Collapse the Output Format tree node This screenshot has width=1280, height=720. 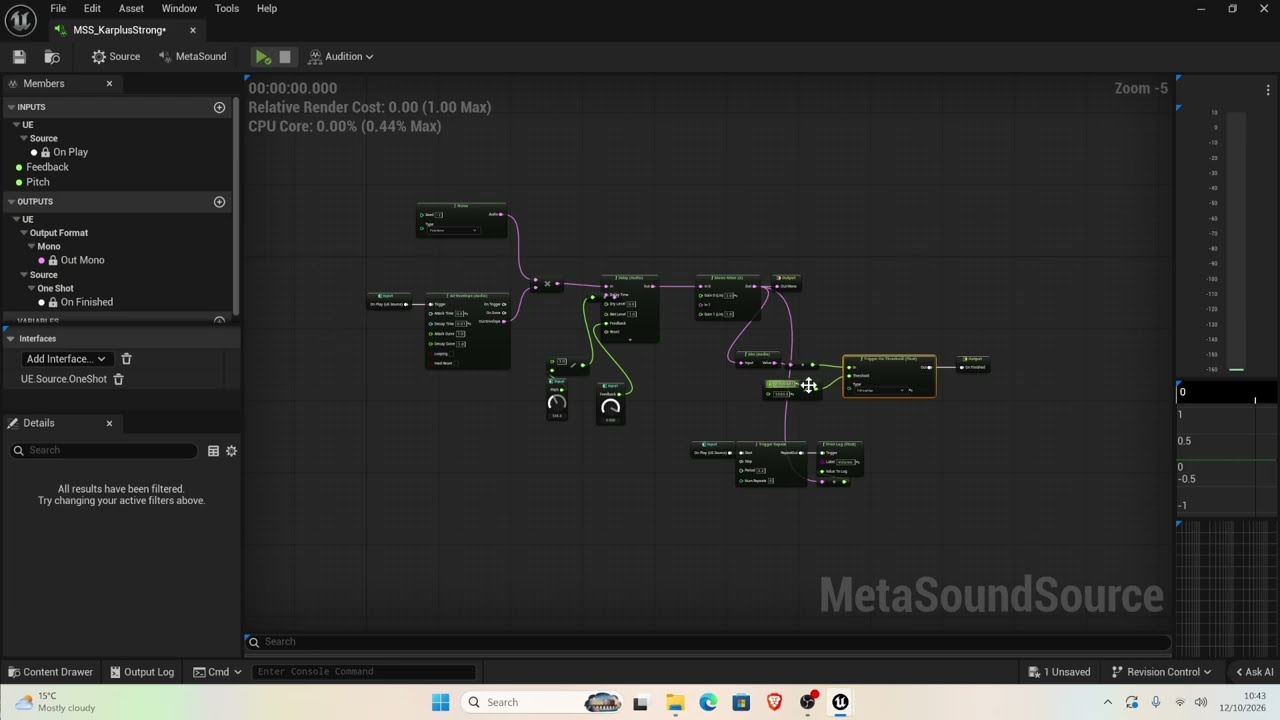25,233
